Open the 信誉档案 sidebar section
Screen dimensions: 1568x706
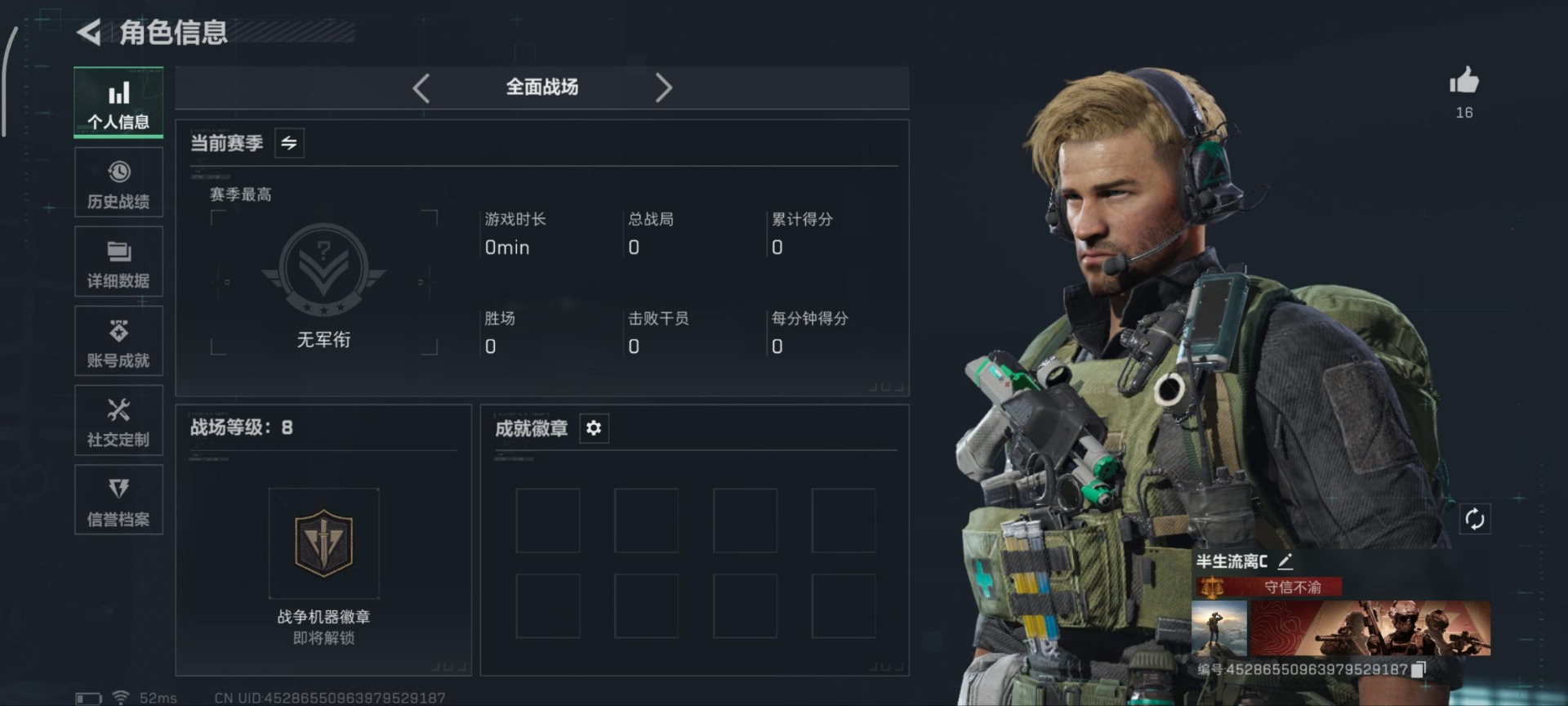coord(118,500)
